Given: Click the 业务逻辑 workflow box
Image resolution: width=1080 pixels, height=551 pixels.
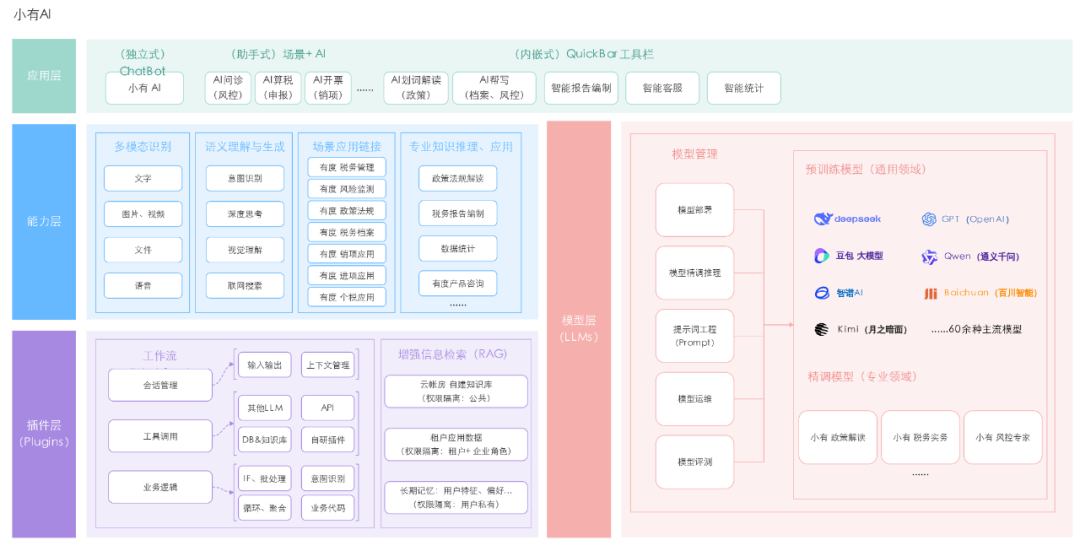Looking at the screenshot, I should coord(160,487).
